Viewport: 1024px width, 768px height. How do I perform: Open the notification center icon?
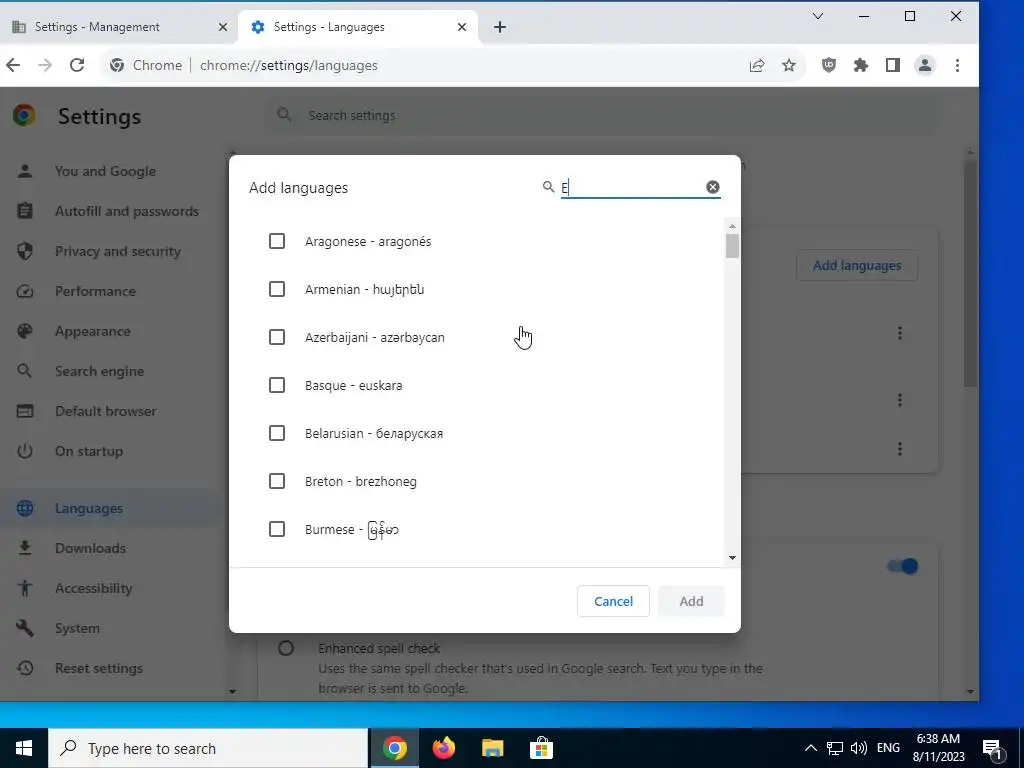coord(992,748)
